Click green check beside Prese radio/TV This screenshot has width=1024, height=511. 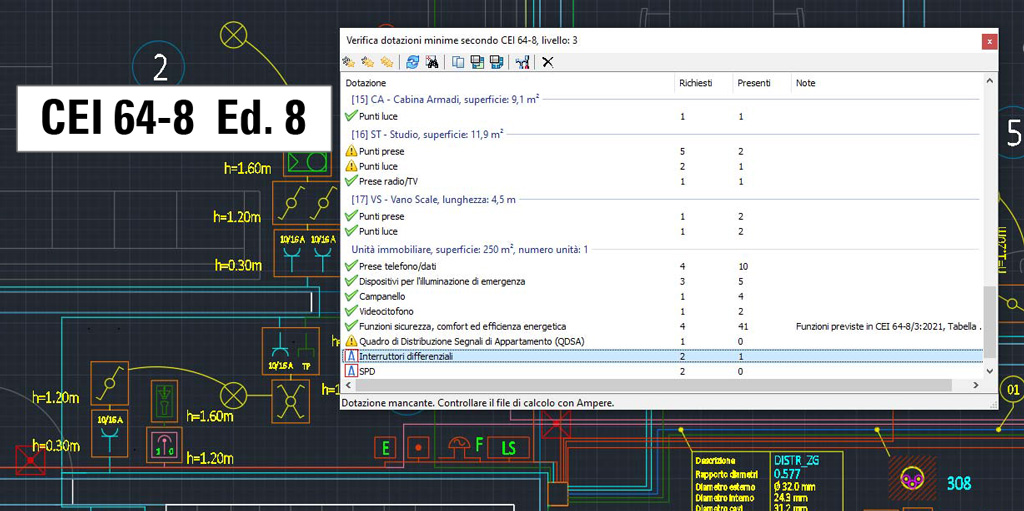click(x=351, y=181)
